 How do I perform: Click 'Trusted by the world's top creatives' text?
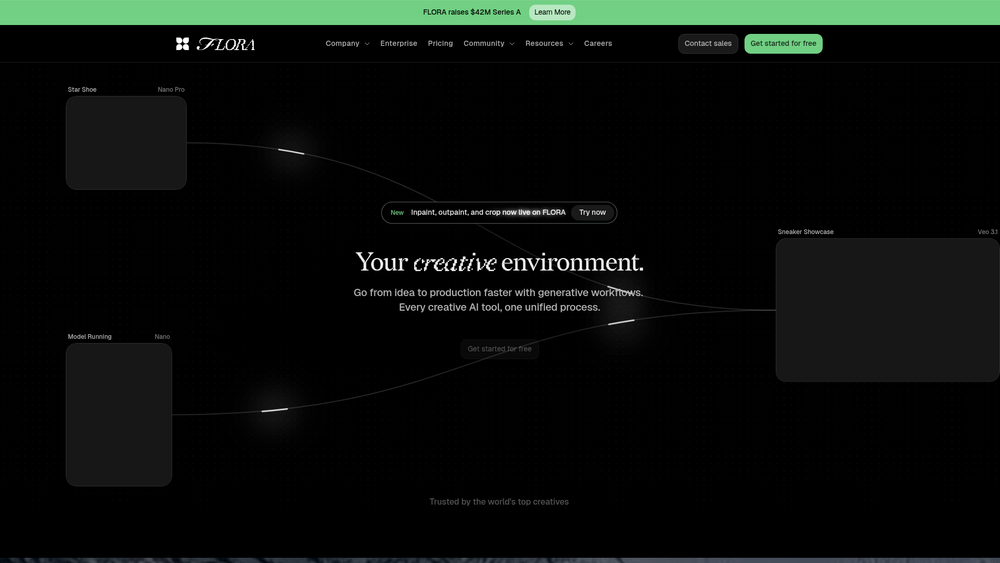click(x=499, y=502)
